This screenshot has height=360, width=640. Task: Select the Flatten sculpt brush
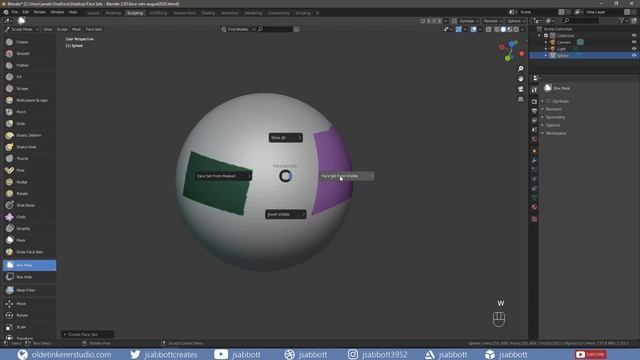tap(29, 65)
